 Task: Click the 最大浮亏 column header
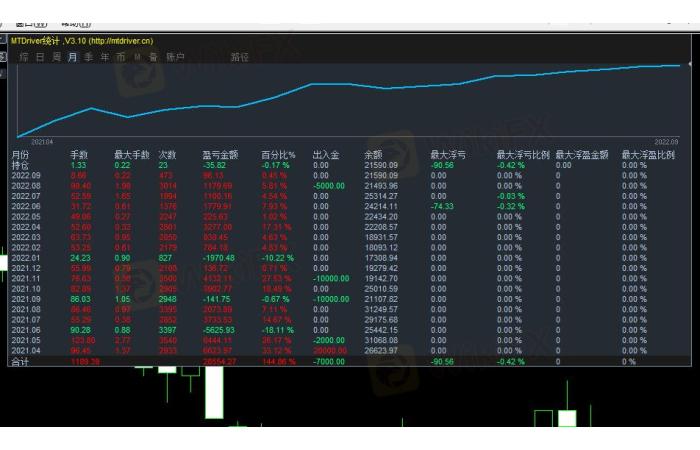(447, 155)
